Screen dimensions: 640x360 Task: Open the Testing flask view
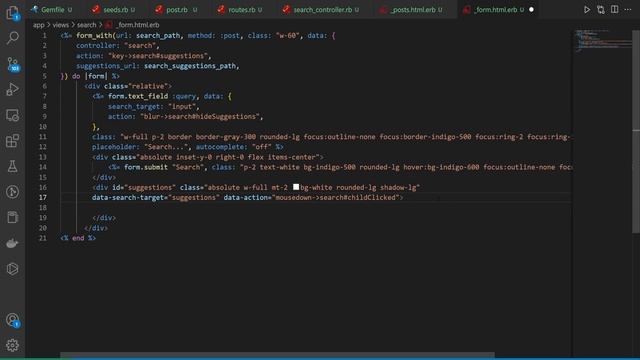pyautogui.click(x=12, y=166)
